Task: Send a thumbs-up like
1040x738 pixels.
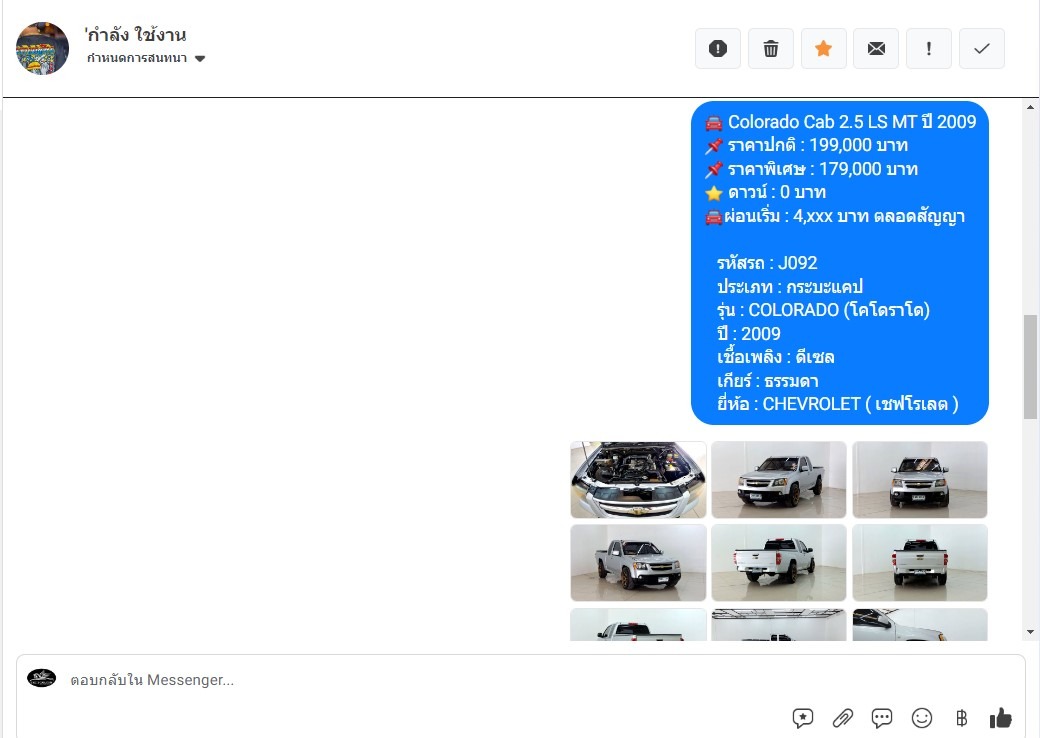Action: point(1000,717)
